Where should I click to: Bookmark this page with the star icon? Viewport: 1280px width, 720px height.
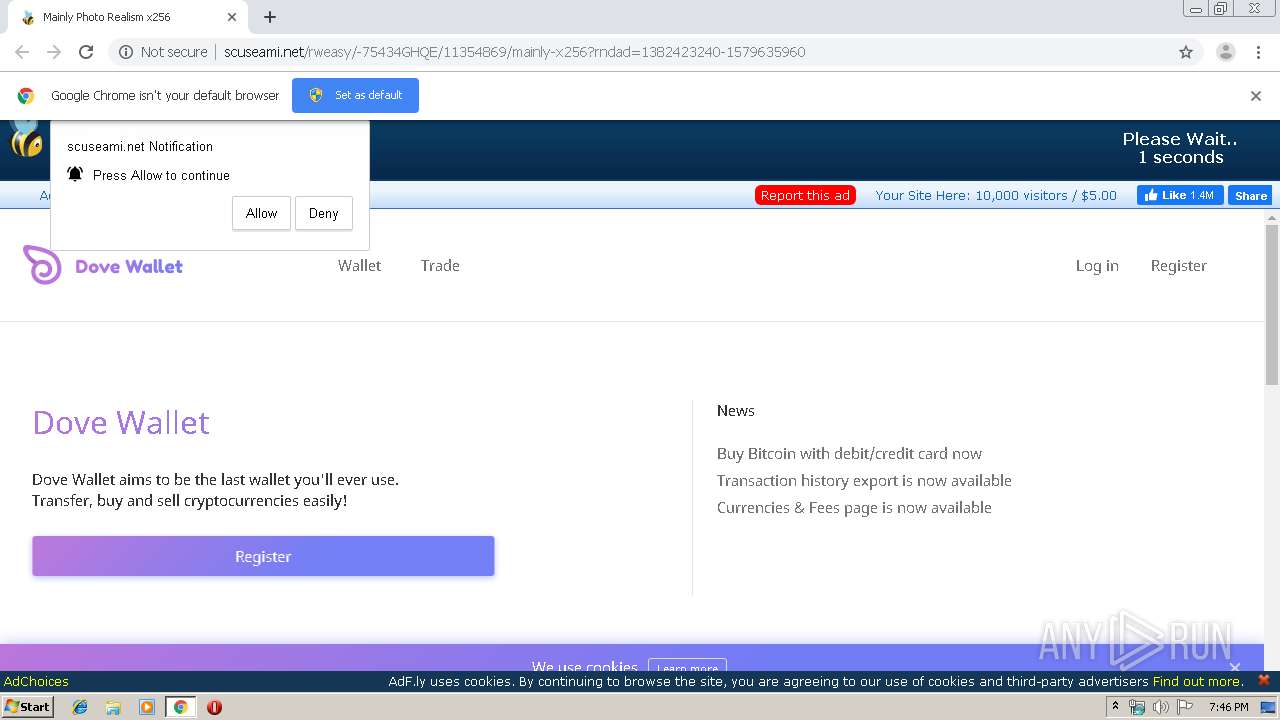coord(1186,52)
